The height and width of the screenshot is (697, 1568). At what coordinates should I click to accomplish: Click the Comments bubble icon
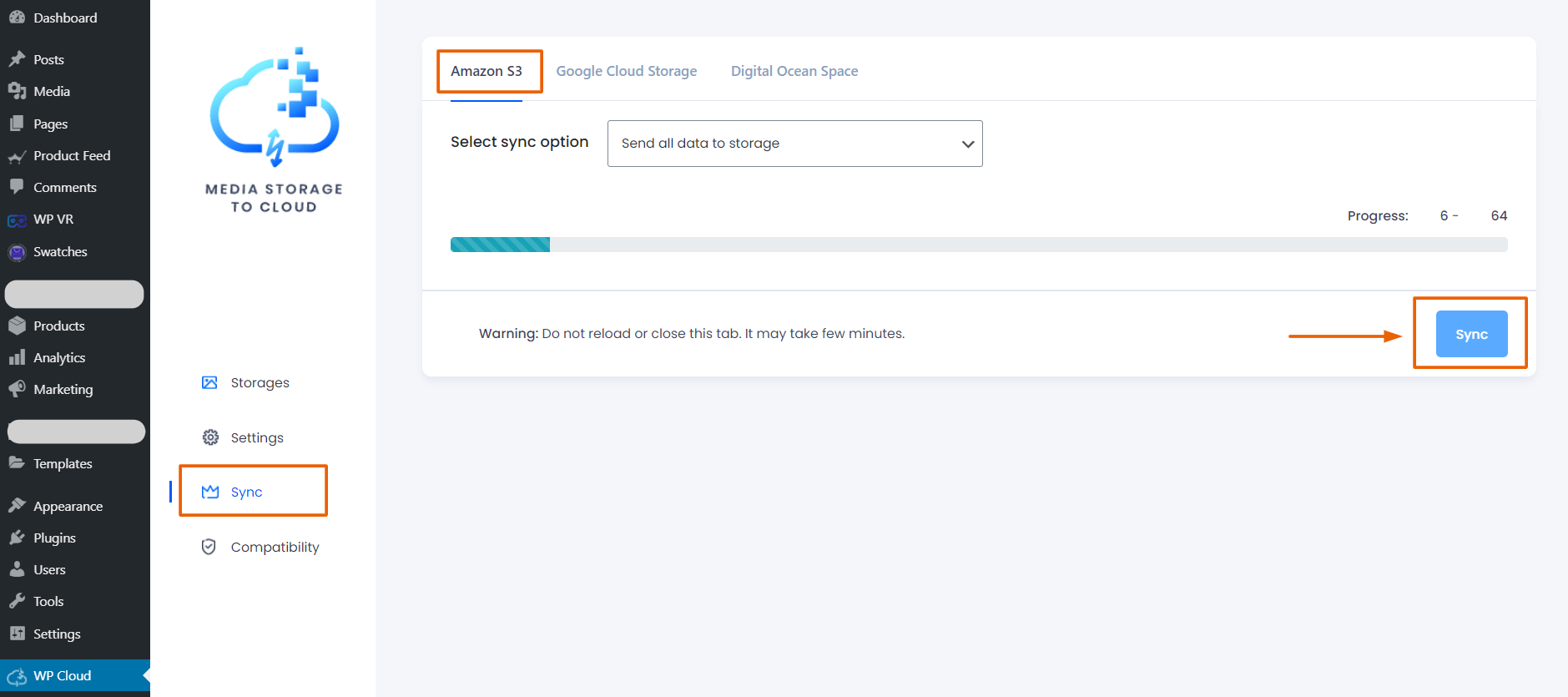[17, 187]
